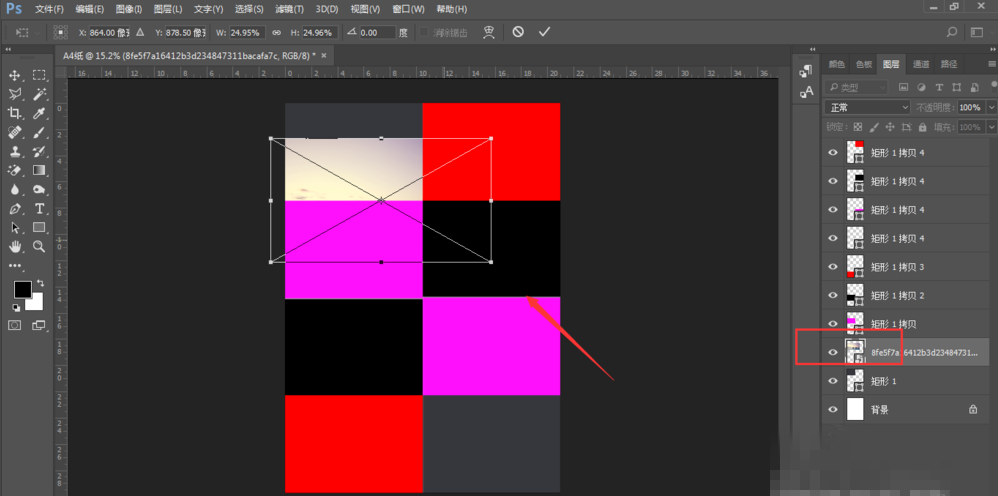This screenshot has height=496, width=998.
Task: Select the Crop tool
Action: [x=15, y=114]
